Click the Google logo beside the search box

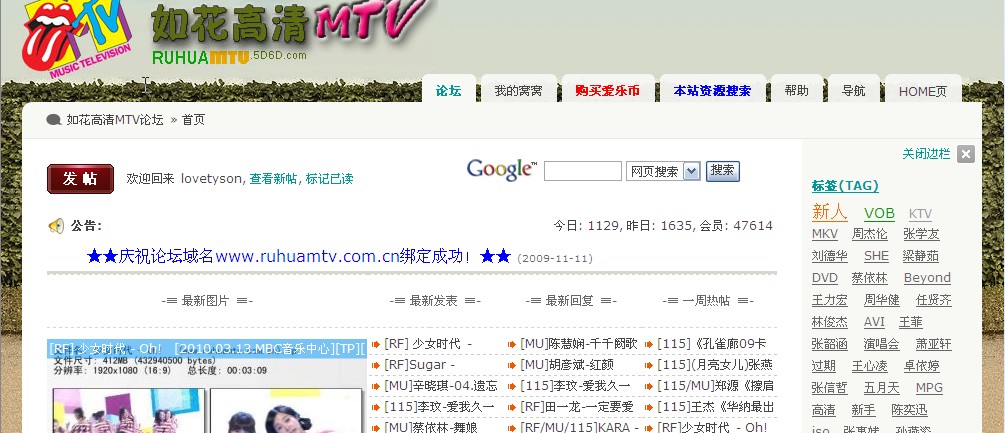click(x=501, y=170)
